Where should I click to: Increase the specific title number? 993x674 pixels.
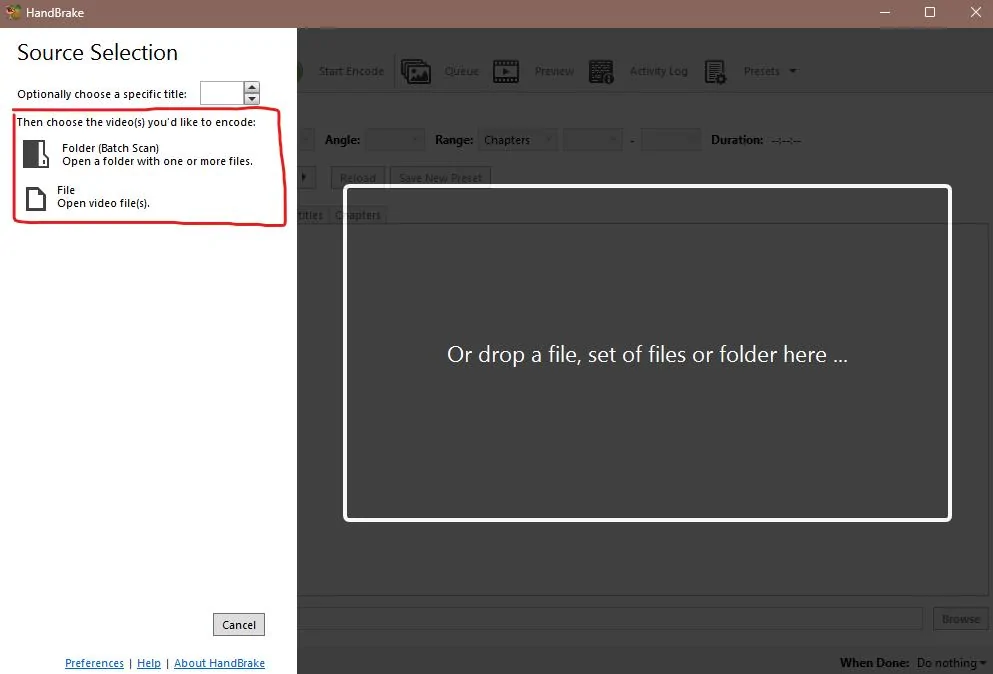252,87
